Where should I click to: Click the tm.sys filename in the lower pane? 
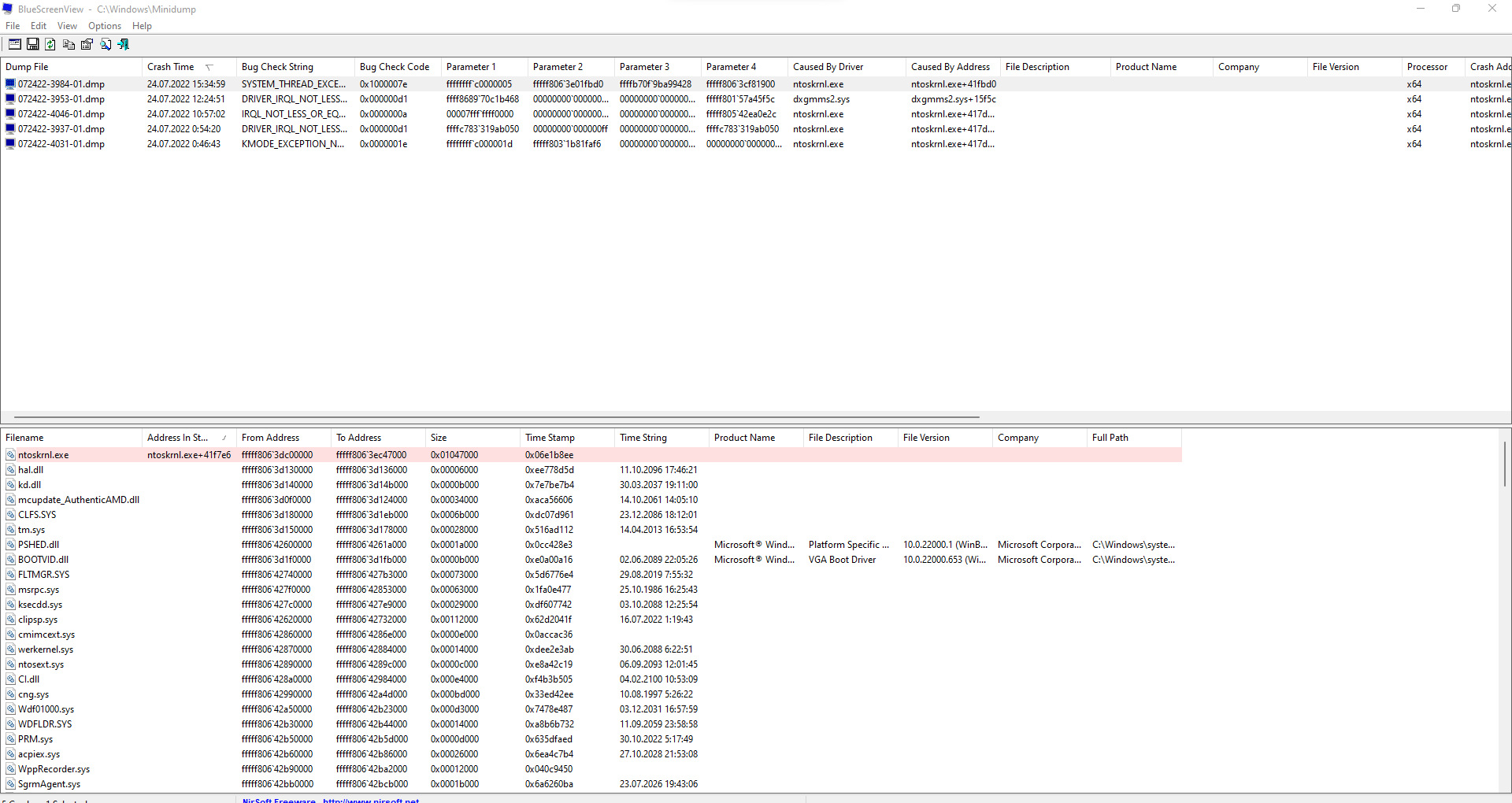[31, 529]
